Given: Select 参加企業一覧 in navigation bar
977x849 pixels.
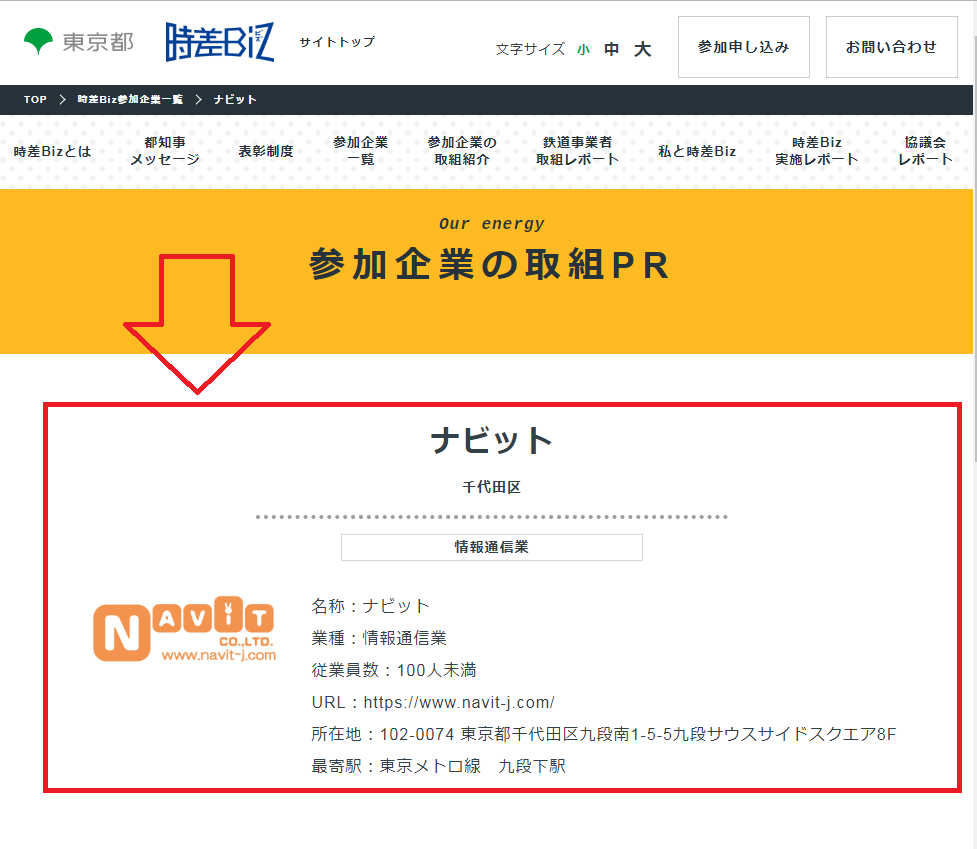Looking at the screenshot, I should (360, 151).
